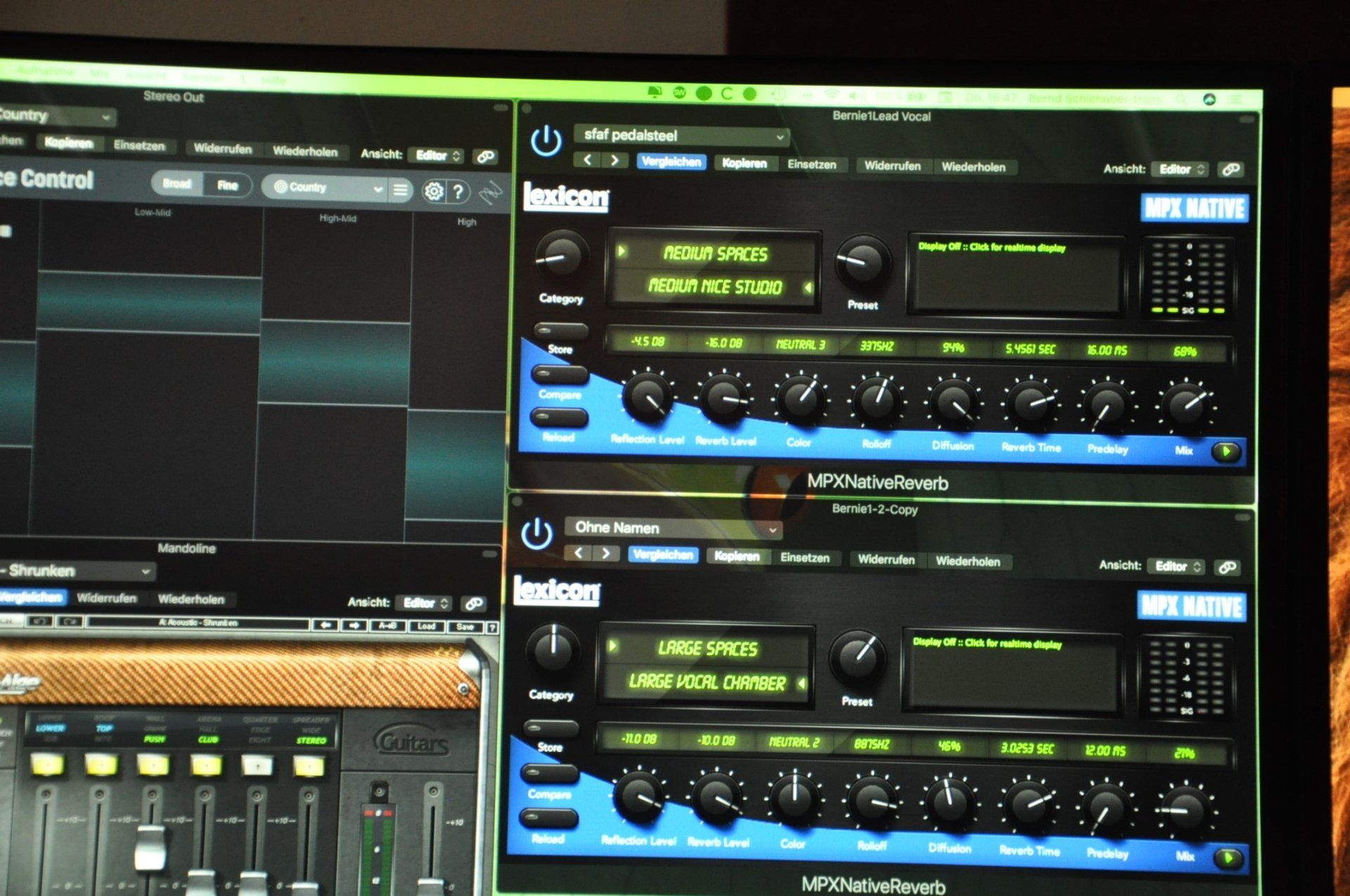Open the sfaf pedalsteel preset dropdown

(681, 135)
